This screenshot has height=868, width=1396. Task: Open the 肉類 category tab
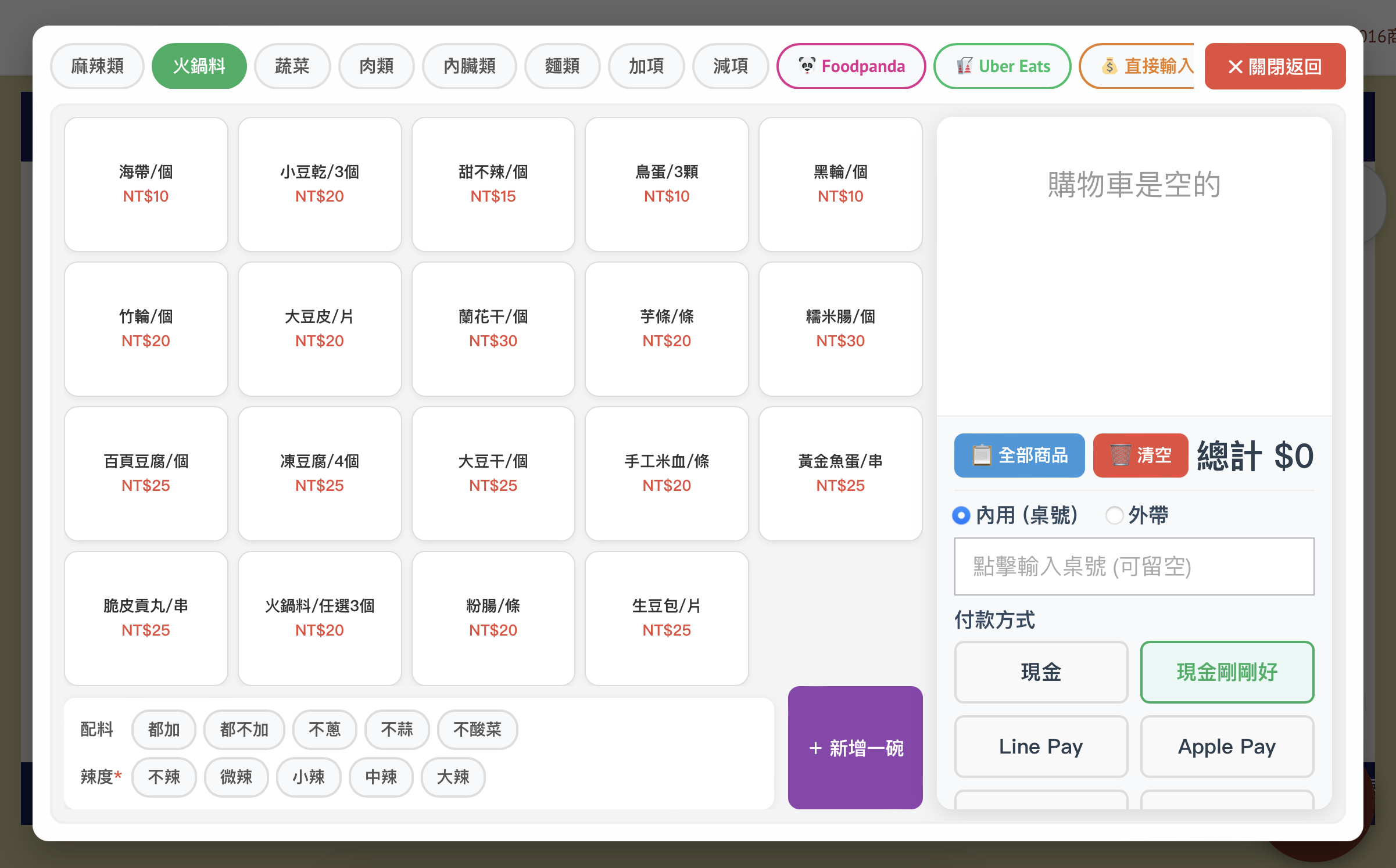pos(376,66)
